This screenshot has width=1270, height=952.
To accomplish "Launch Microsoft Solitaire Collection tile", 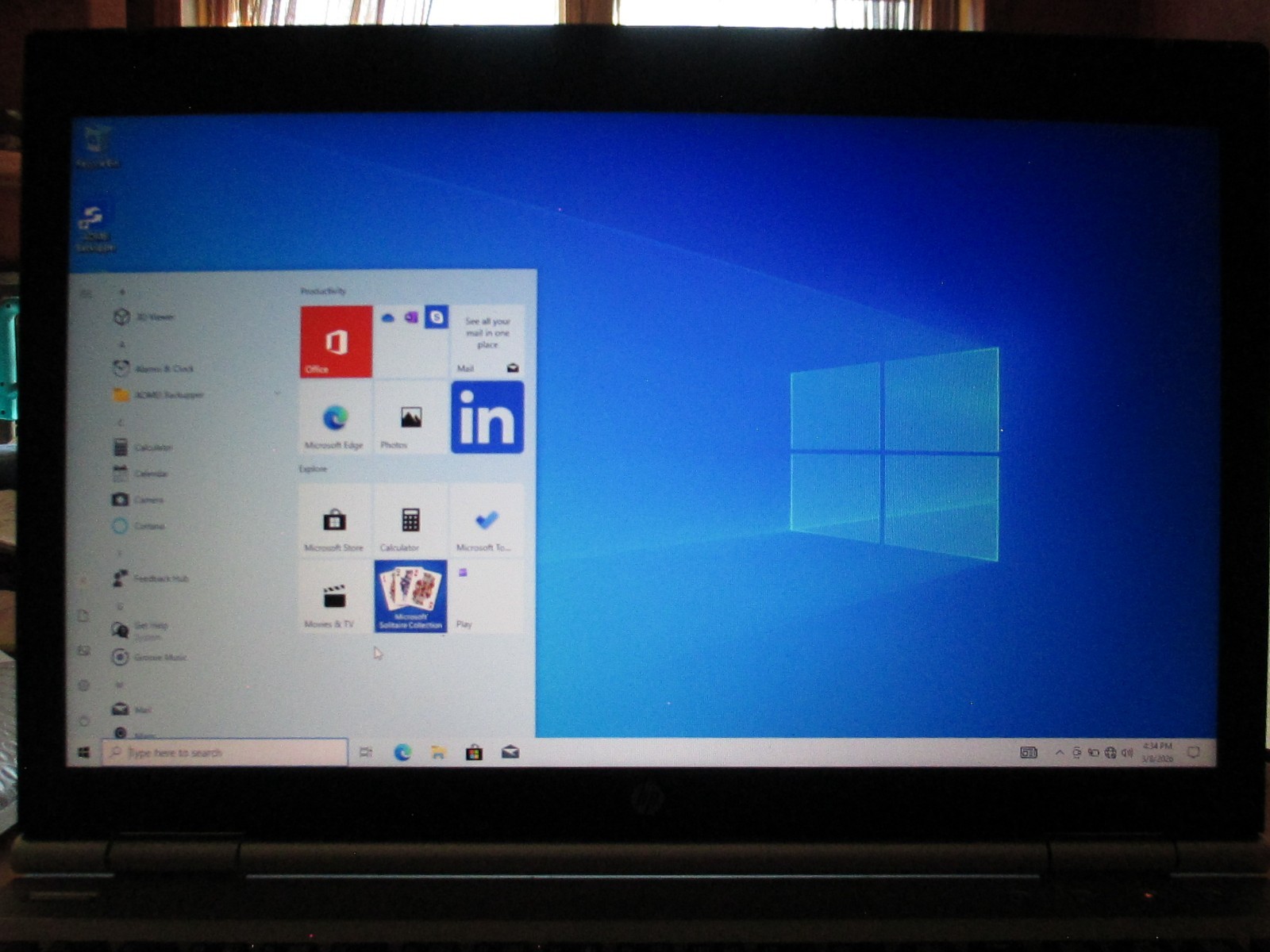I will click(410, 597).
